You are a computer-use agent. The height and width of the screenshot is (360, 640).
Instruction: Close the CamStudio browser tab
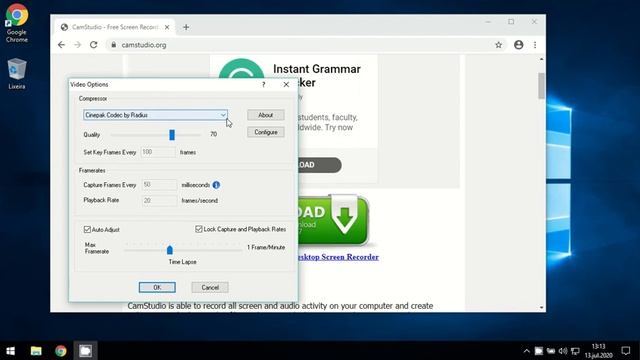click(x=167, y=27)
